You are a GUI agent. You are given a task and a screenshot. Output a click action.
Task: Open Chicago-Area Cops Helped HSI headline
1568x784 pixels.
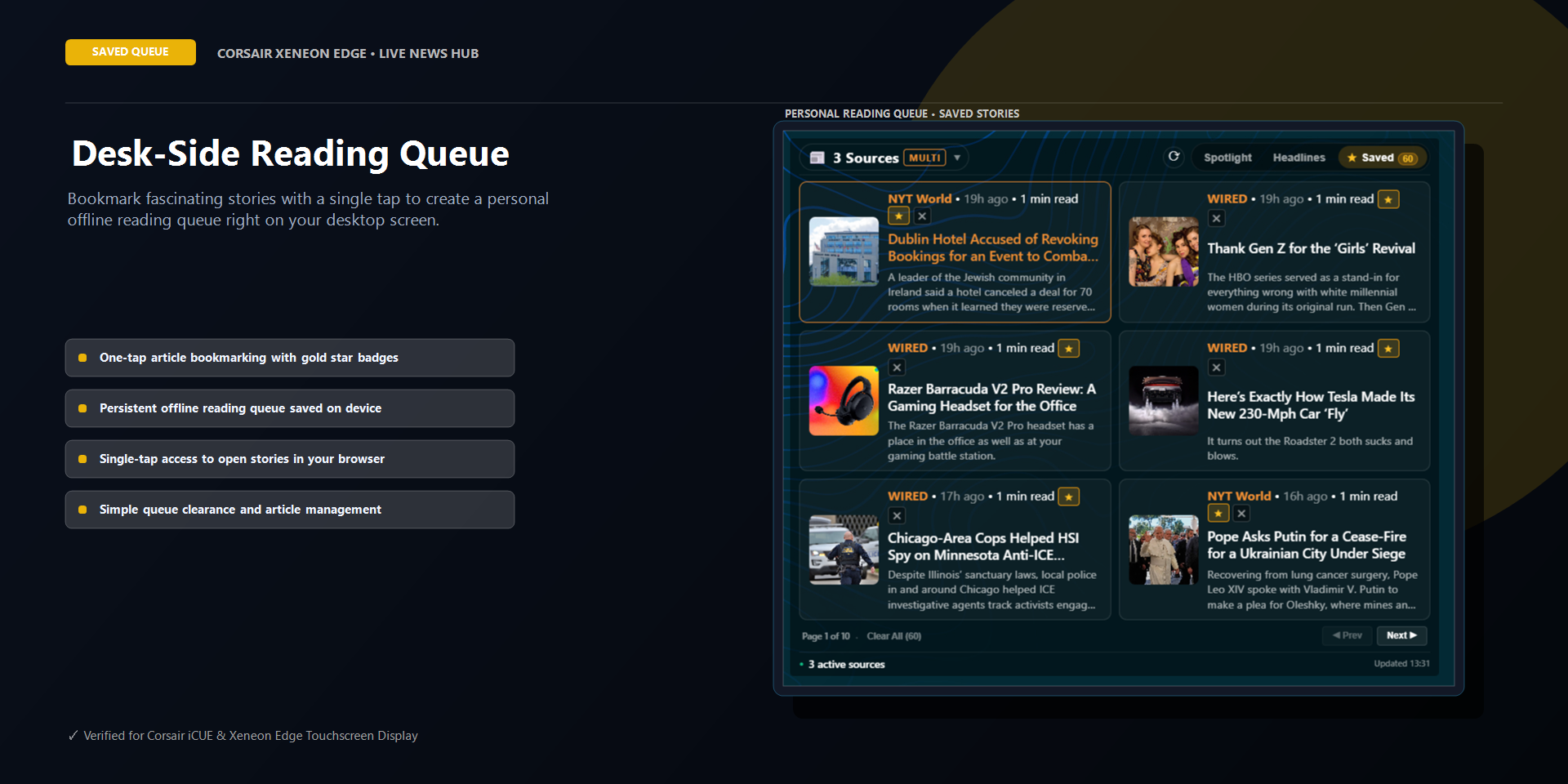tap(983, 546)
